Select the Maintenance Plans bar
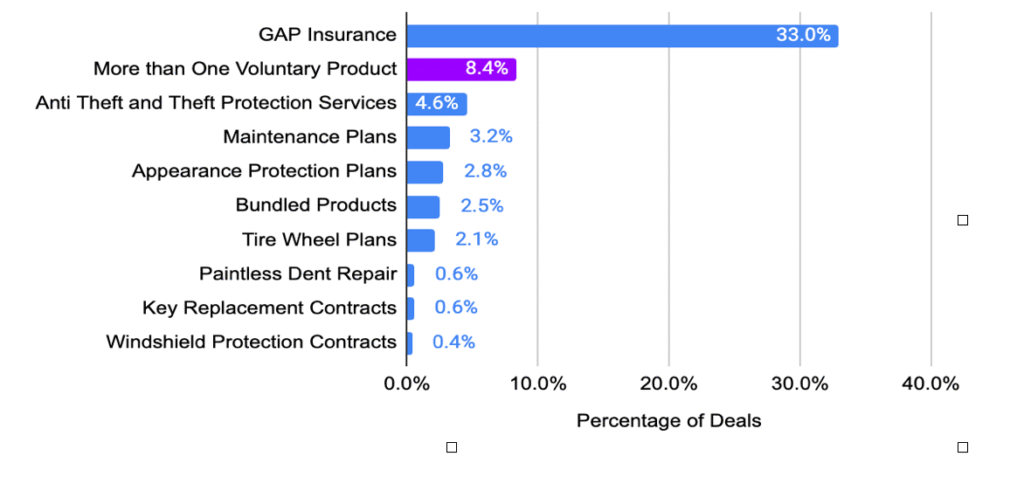This screenshot has width=1024, height=491. (428, 137)
